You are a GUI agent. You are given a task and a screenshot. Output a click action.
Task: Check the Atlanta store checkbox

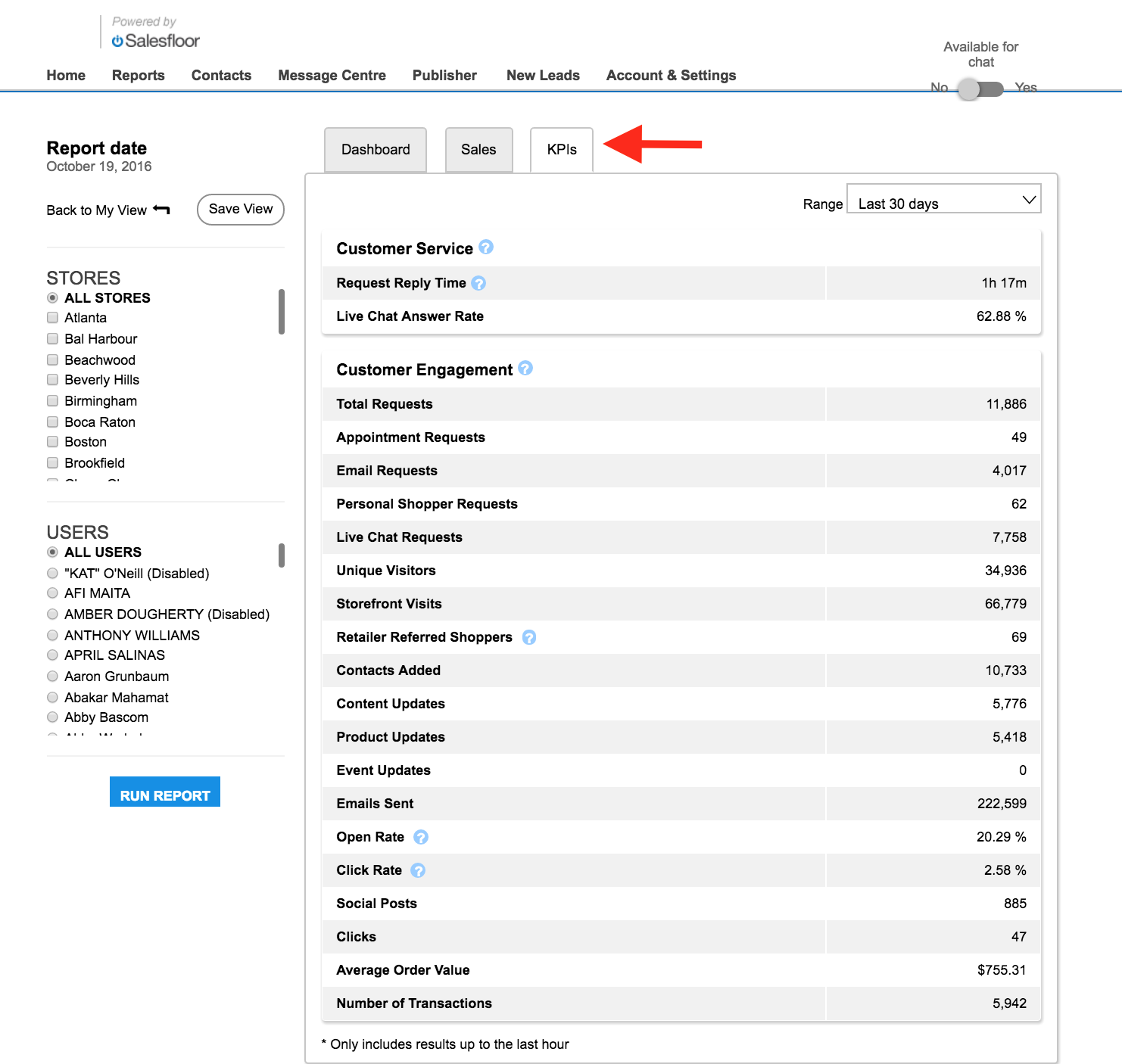(52, 318)
